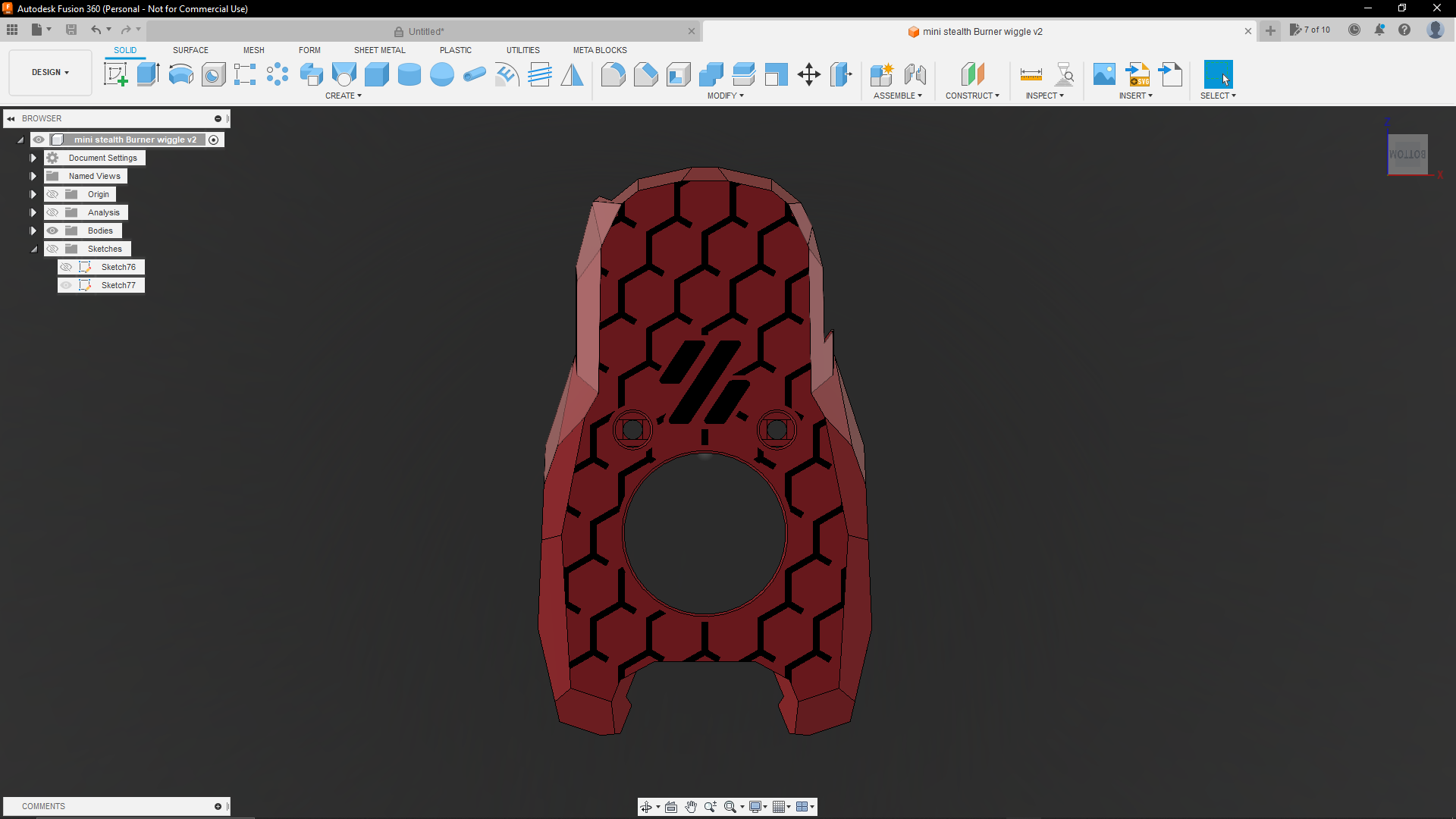
Task: Select the Measure tool under Inspect
Action: click(x=1031, y=74)
